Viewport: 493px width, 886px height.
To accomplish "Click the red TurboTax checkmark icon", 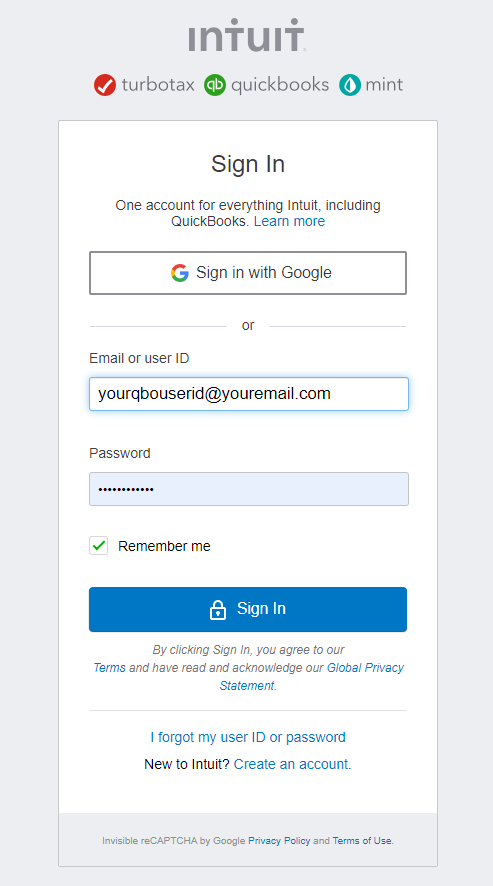I will tap(105, 85).
